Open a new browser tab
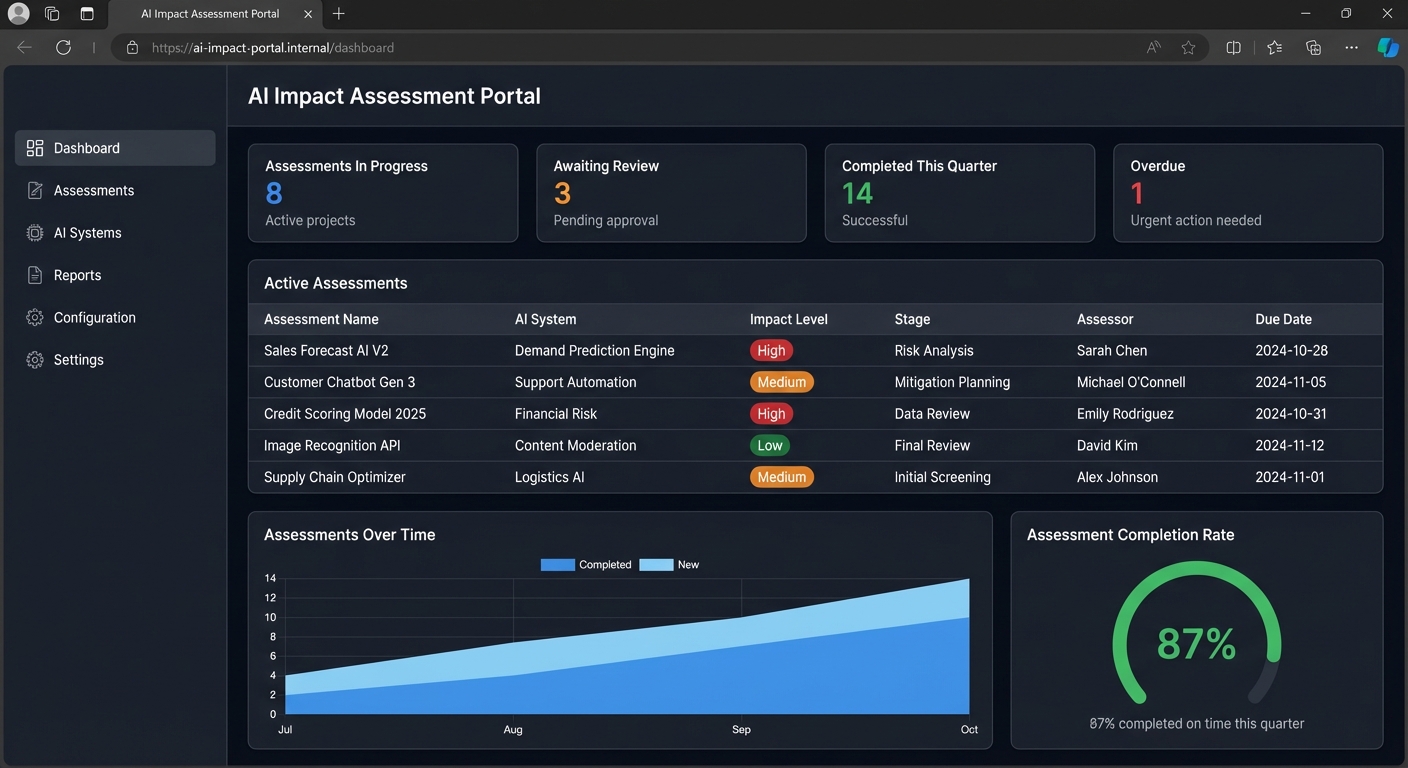 pyautogui.click(x=338, y=13)
